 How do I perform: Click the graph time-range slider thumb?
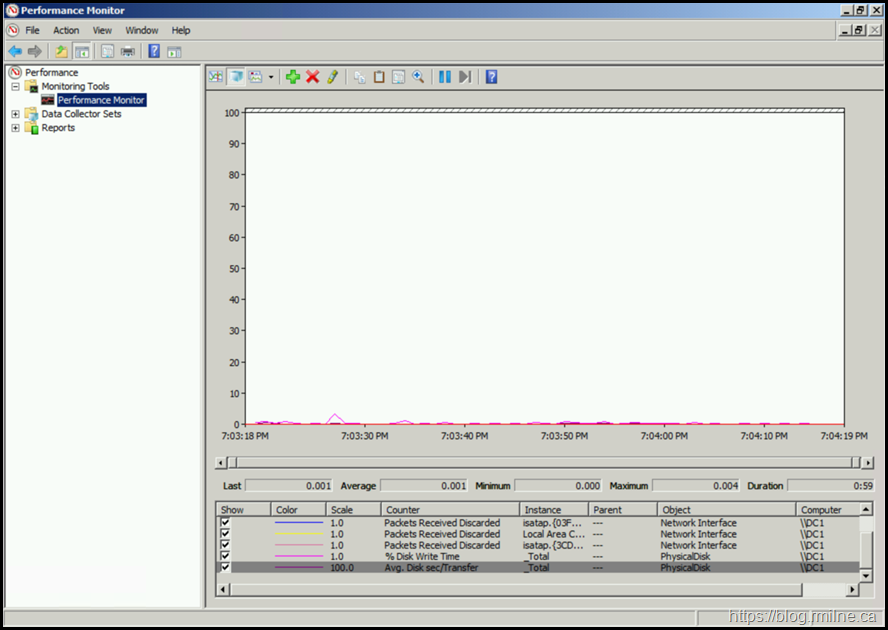point(232,462)
